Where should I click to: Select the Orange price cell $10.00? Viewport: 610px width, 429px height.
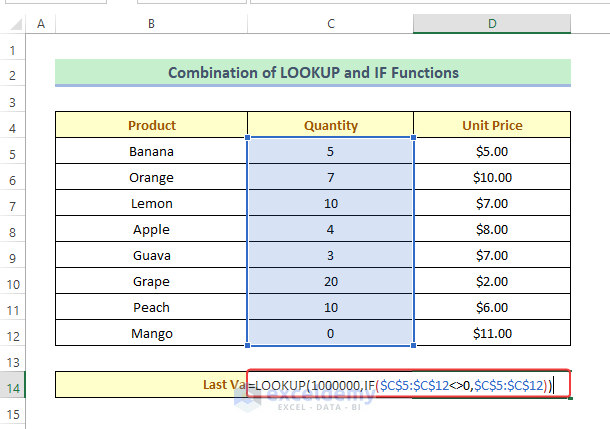[x=492, y=178]
